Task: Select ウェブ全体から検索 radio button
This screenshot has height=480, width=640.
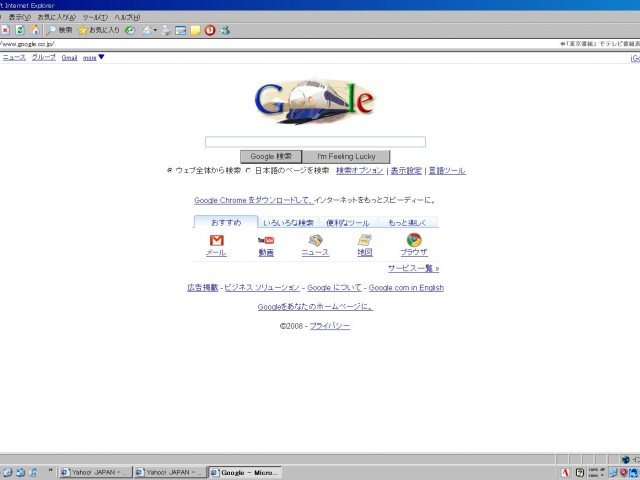Action: pyautogui.click(x=170, y=171)
